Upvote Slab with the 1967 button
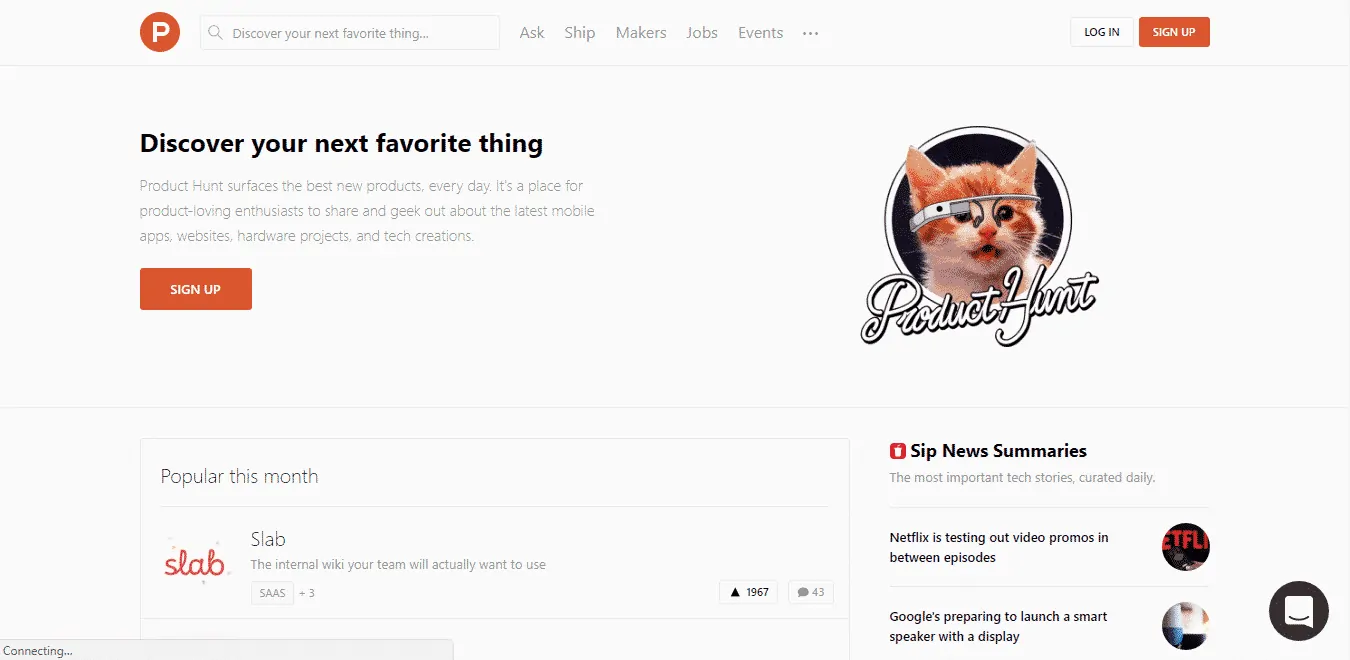The height and width of the screenshot is (660, 1350). click(x=748, y=592)
